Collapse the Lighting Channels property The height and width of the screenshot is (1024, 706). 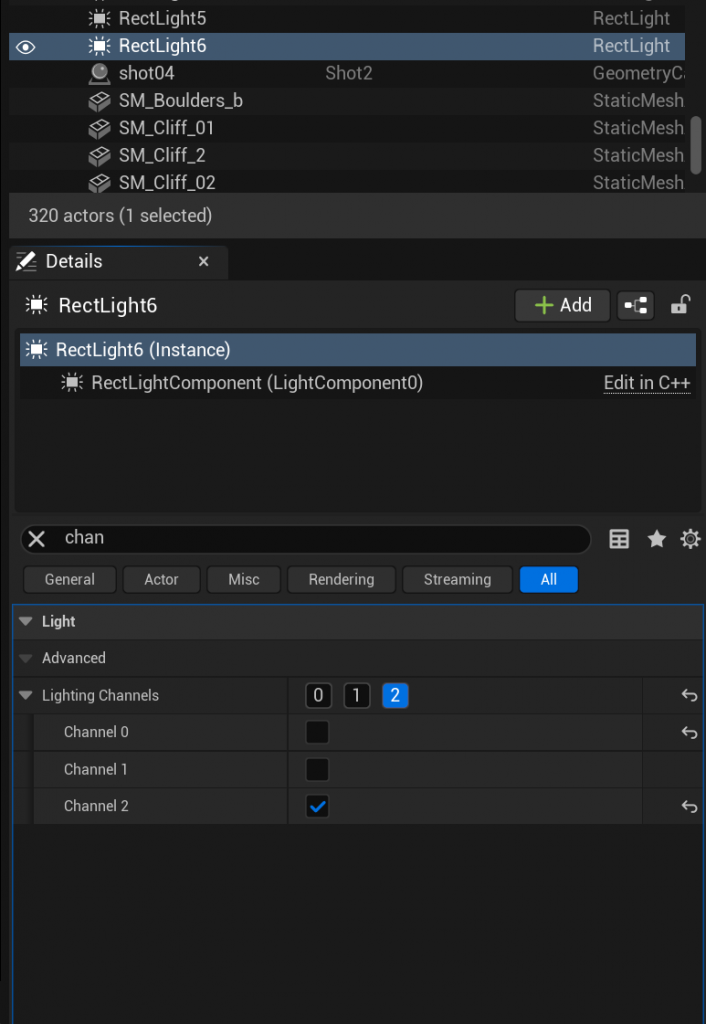tap(25, 696)
